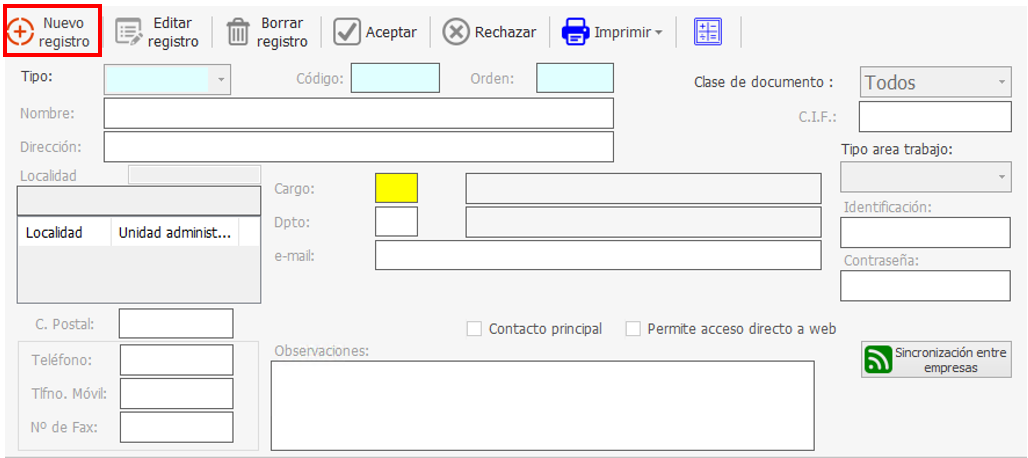Focus the Teléfono field
The height and width of the screenshot is (458, 1028).
pyautogui.click(x=176, y=360)
